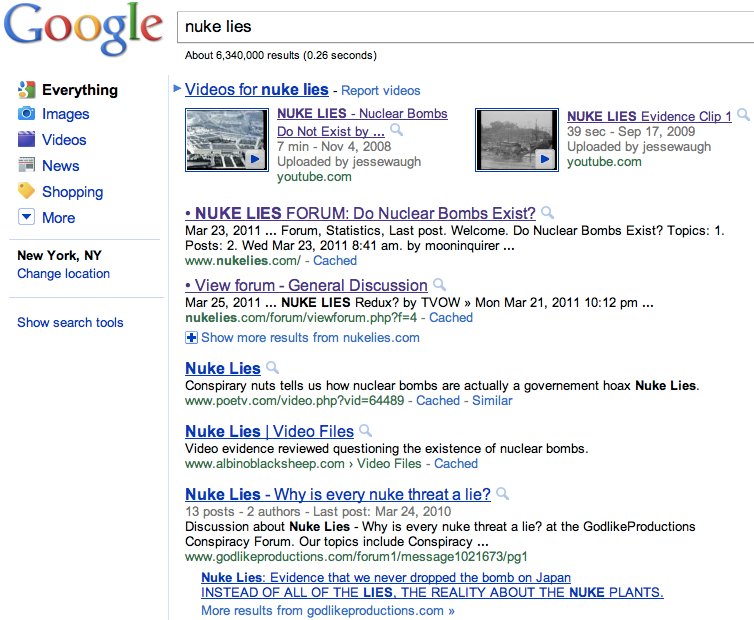Expand the More dropdown arrow in sidebar
754x620 pixels.
26,217
